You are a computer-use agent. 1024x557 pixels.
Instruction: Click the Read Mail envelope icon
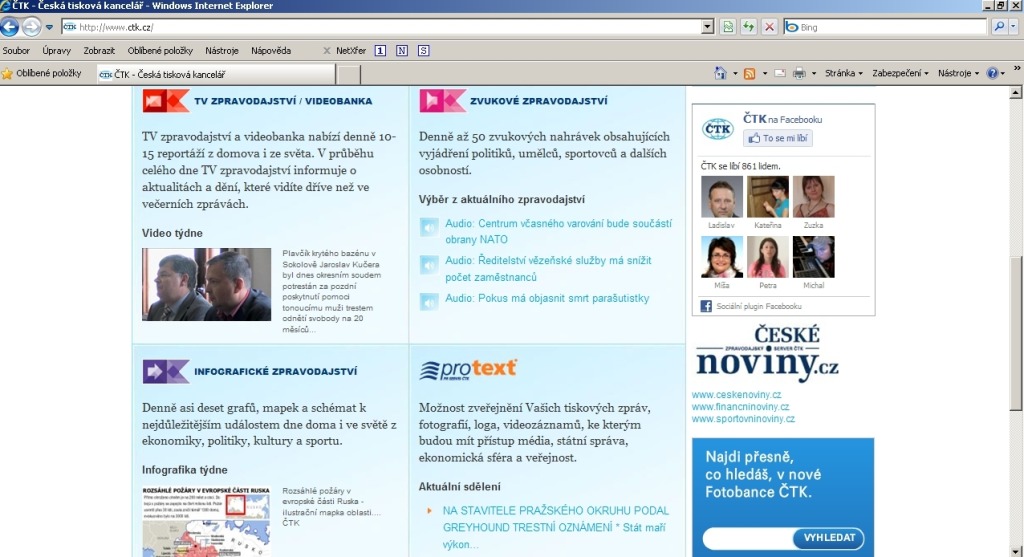780,73
